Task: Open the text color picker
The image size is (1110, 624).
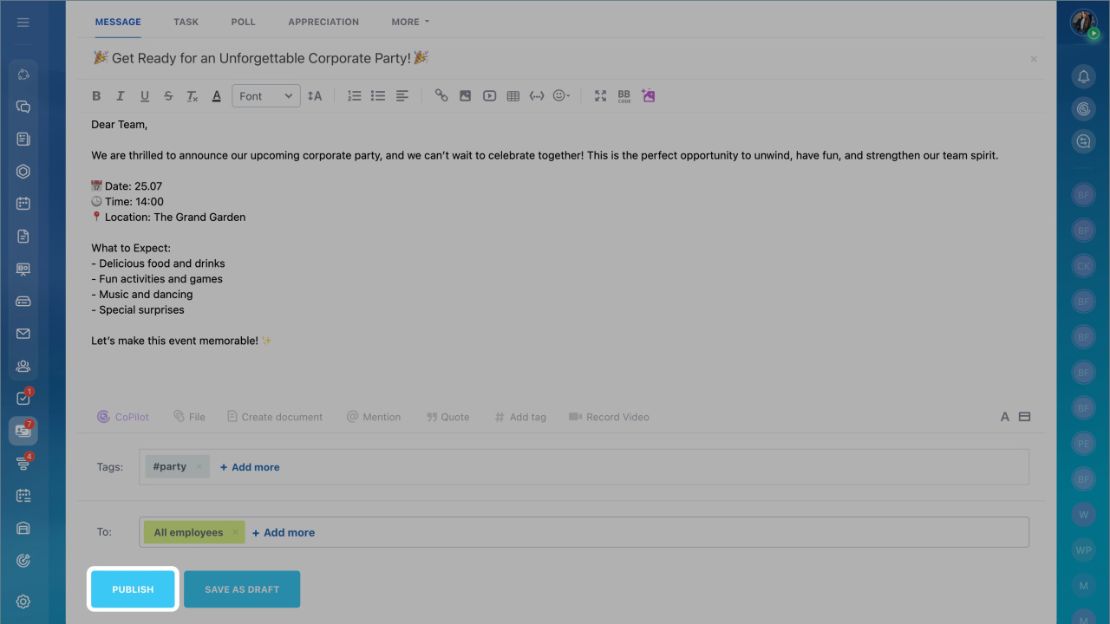Action: [x=217, y=96]
